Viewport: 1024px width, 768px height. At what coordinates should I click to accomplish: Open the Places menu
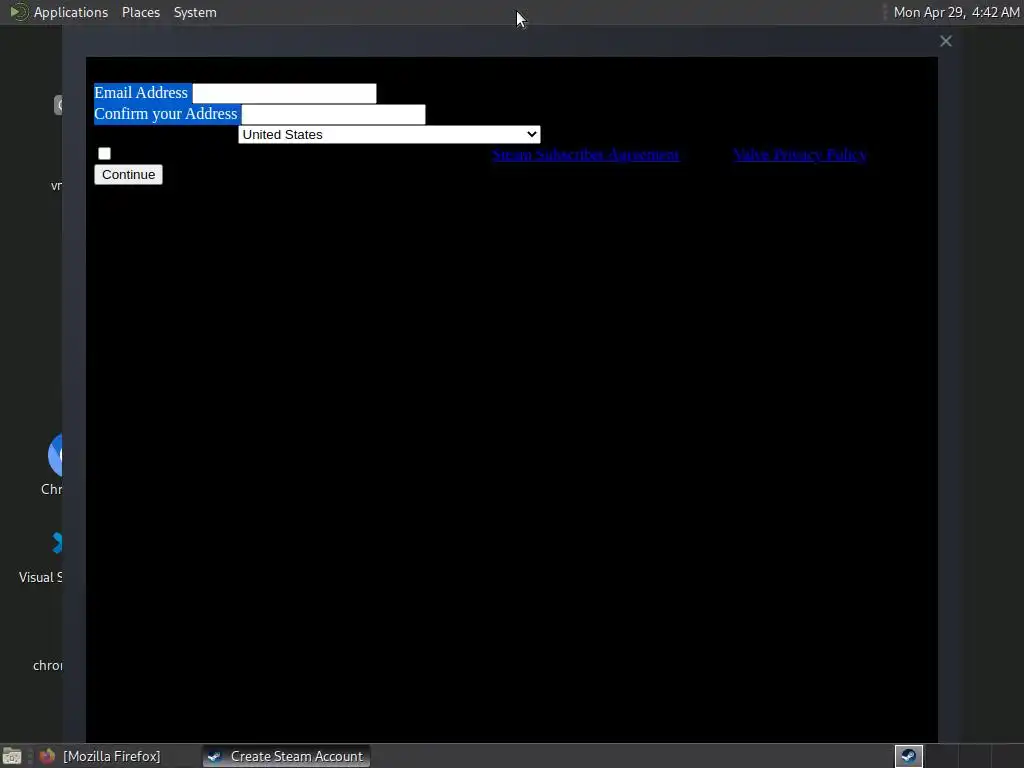(x=141, y=12)
